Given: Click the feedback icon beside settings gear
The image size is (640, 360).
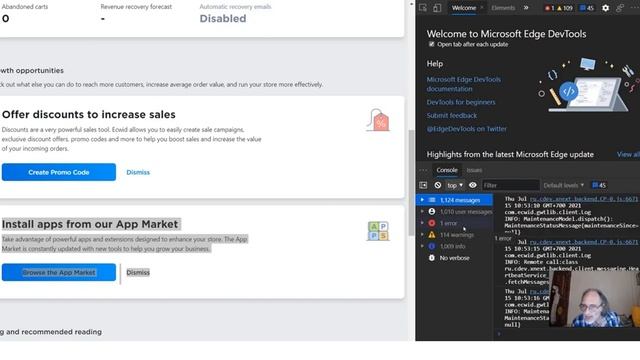Looking at the screenshot, I should pyautogui.click(x=620, y=8).
